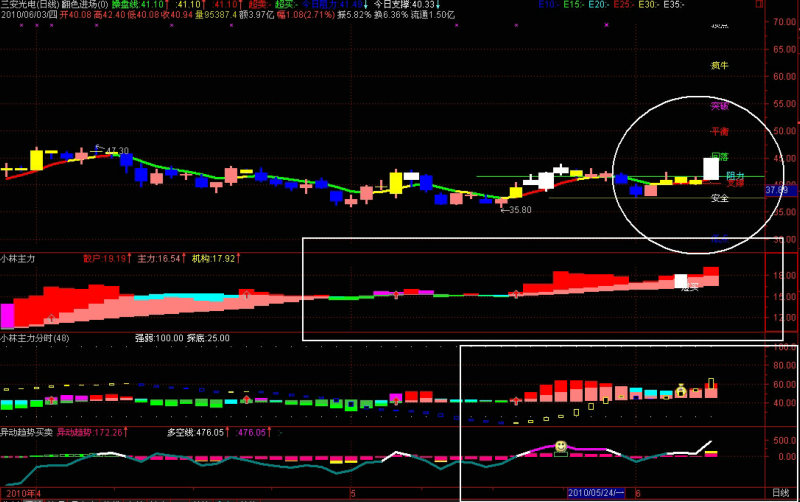Click the red 平衡 level label
800x502 pixels.
point(719,131)
